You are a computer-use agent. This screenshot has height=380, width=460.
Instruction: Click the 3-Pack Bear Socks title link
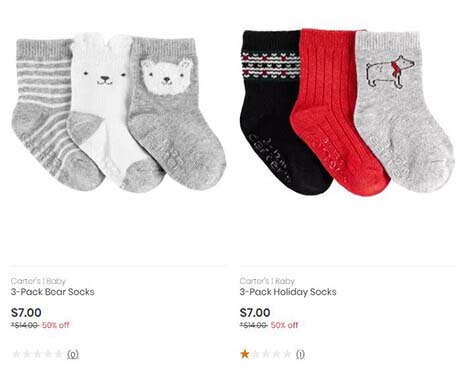[x=53, y=292]
